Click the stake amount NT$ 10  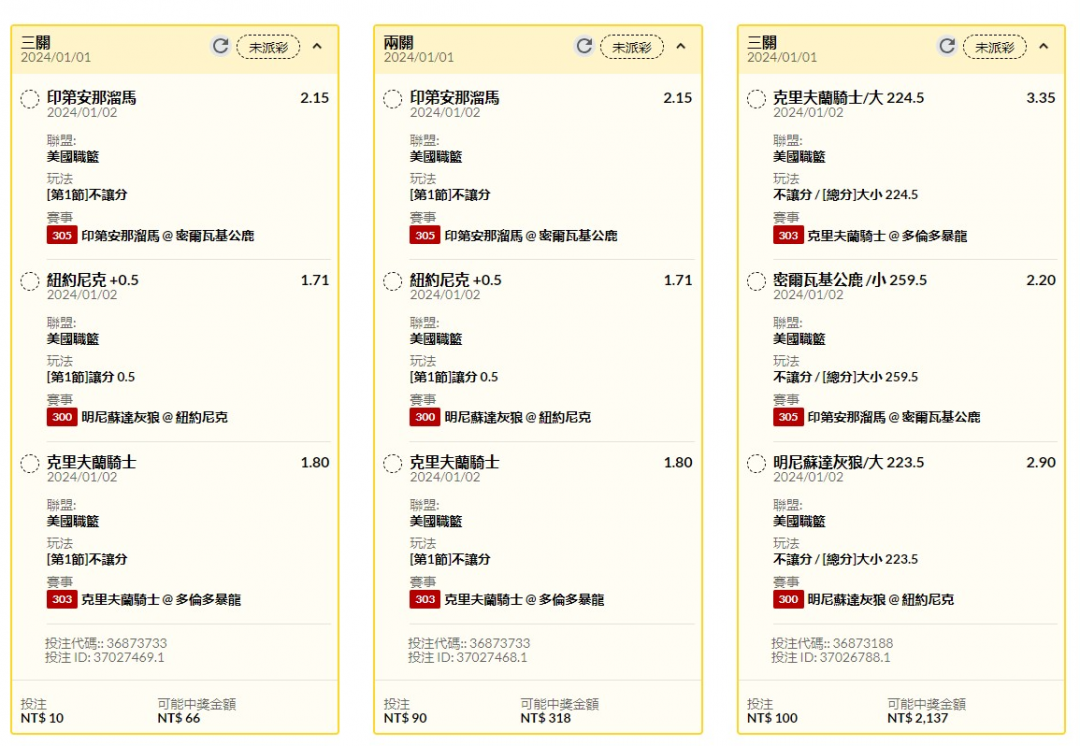pos(42,718)
